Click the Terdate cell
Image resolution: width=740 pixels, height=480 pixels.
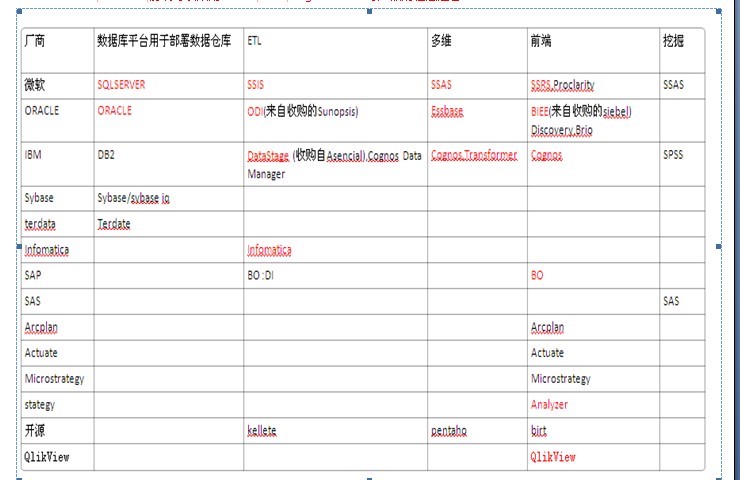pyautogui.click(x=168, y=224)
